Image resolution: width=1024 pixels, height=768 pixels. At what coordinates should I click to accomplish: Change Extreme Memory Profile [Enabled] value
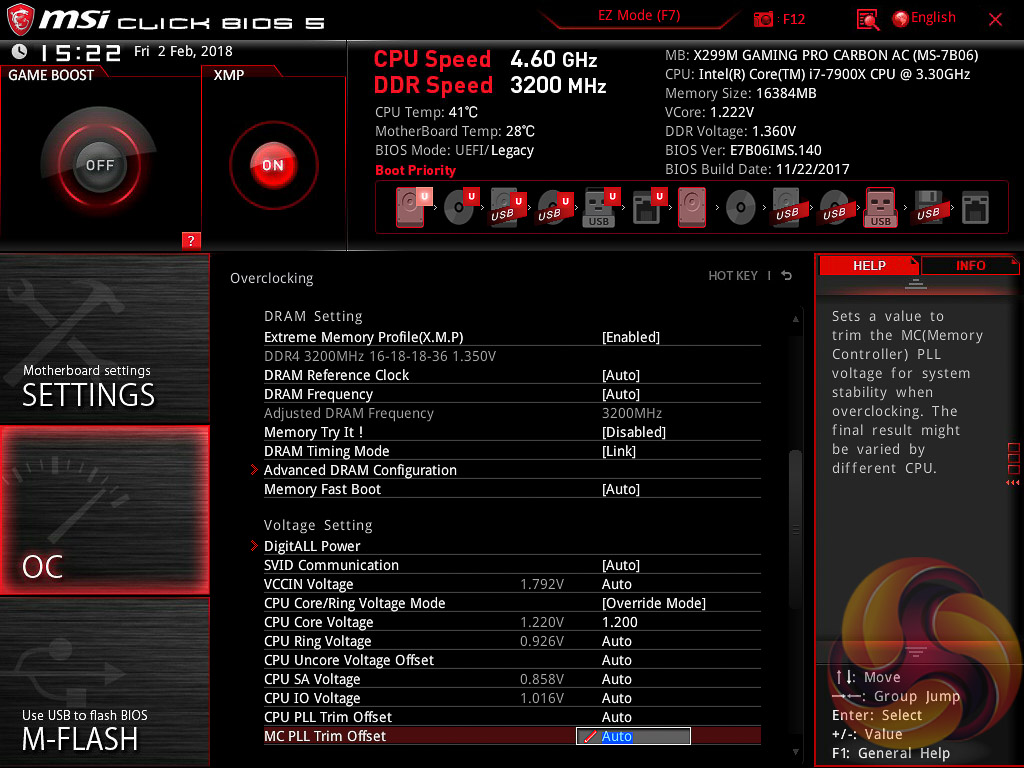(630, 337)
